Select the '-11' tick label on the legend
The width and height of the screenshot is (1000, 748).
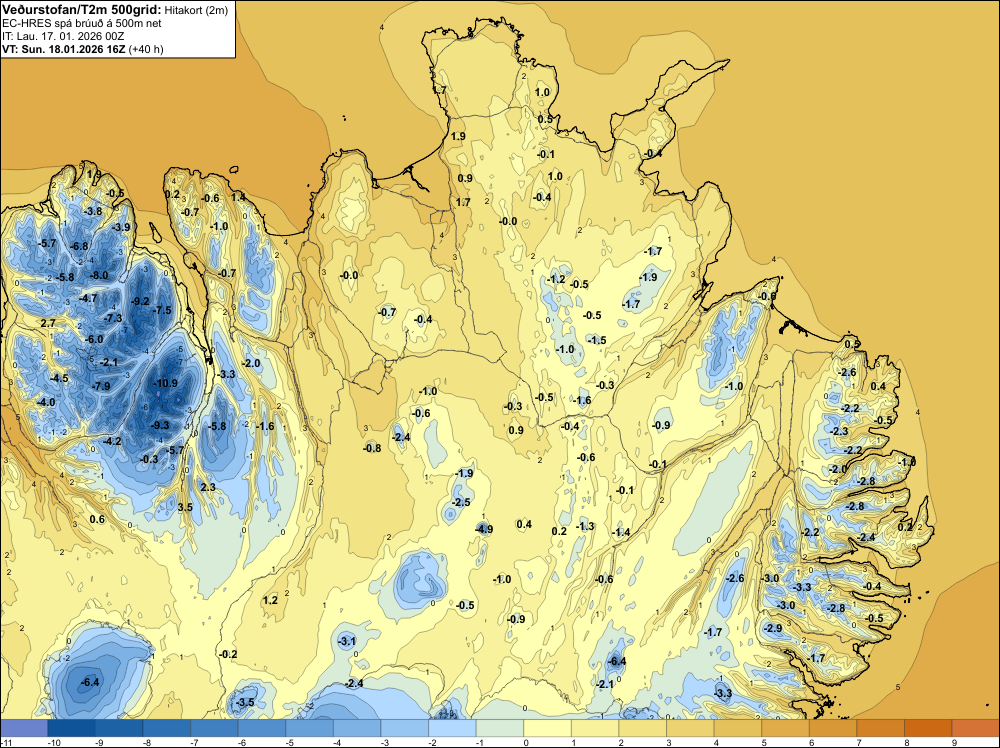tap(7, 742)
